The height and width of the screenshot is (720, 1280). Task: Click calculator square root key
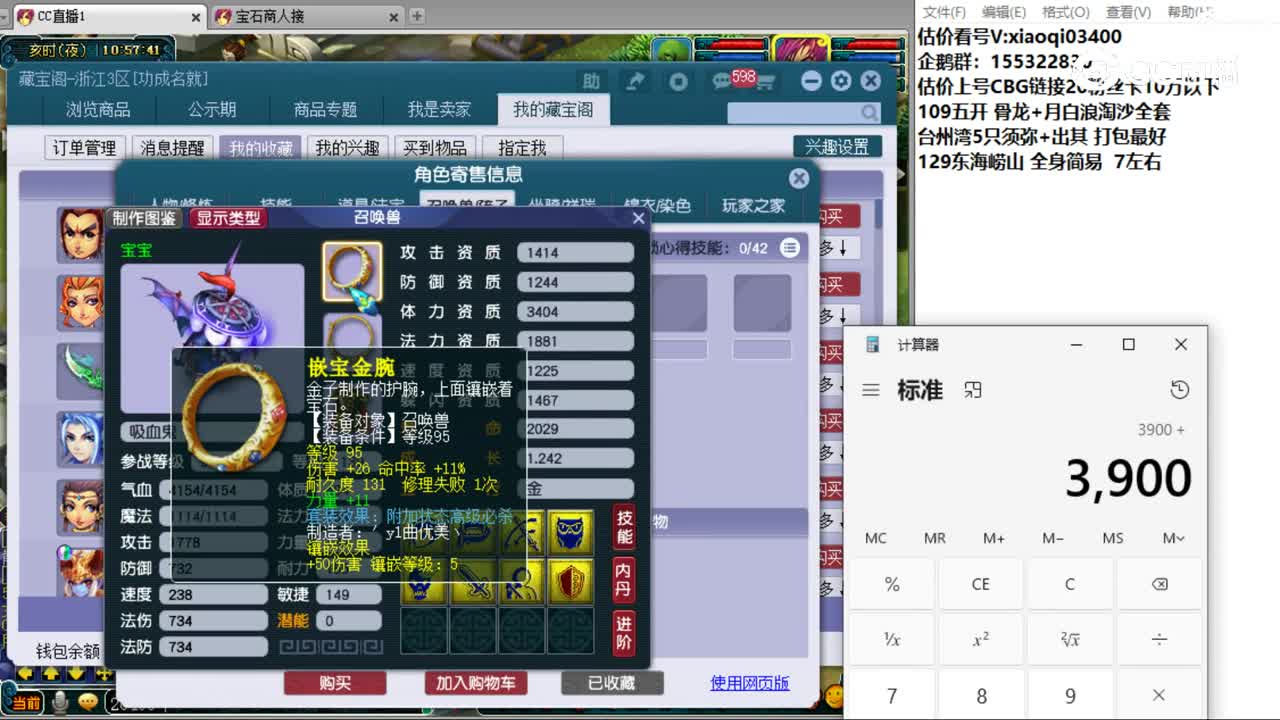click(x=1070, y=639)
